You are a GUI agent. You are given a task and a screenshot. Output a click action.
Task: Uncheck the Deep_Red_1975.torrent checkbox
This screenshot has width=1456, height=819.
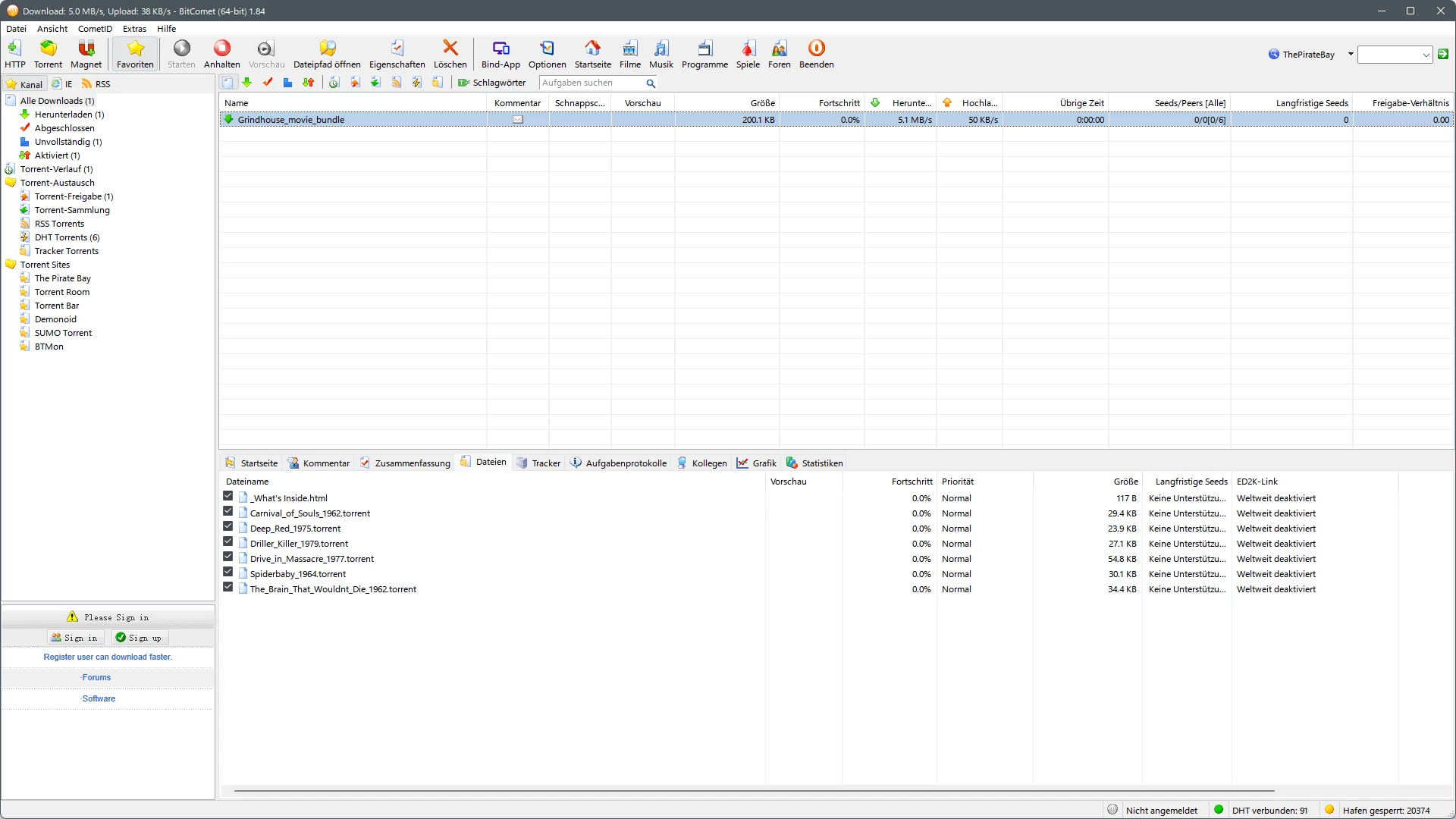coord(227,526)
